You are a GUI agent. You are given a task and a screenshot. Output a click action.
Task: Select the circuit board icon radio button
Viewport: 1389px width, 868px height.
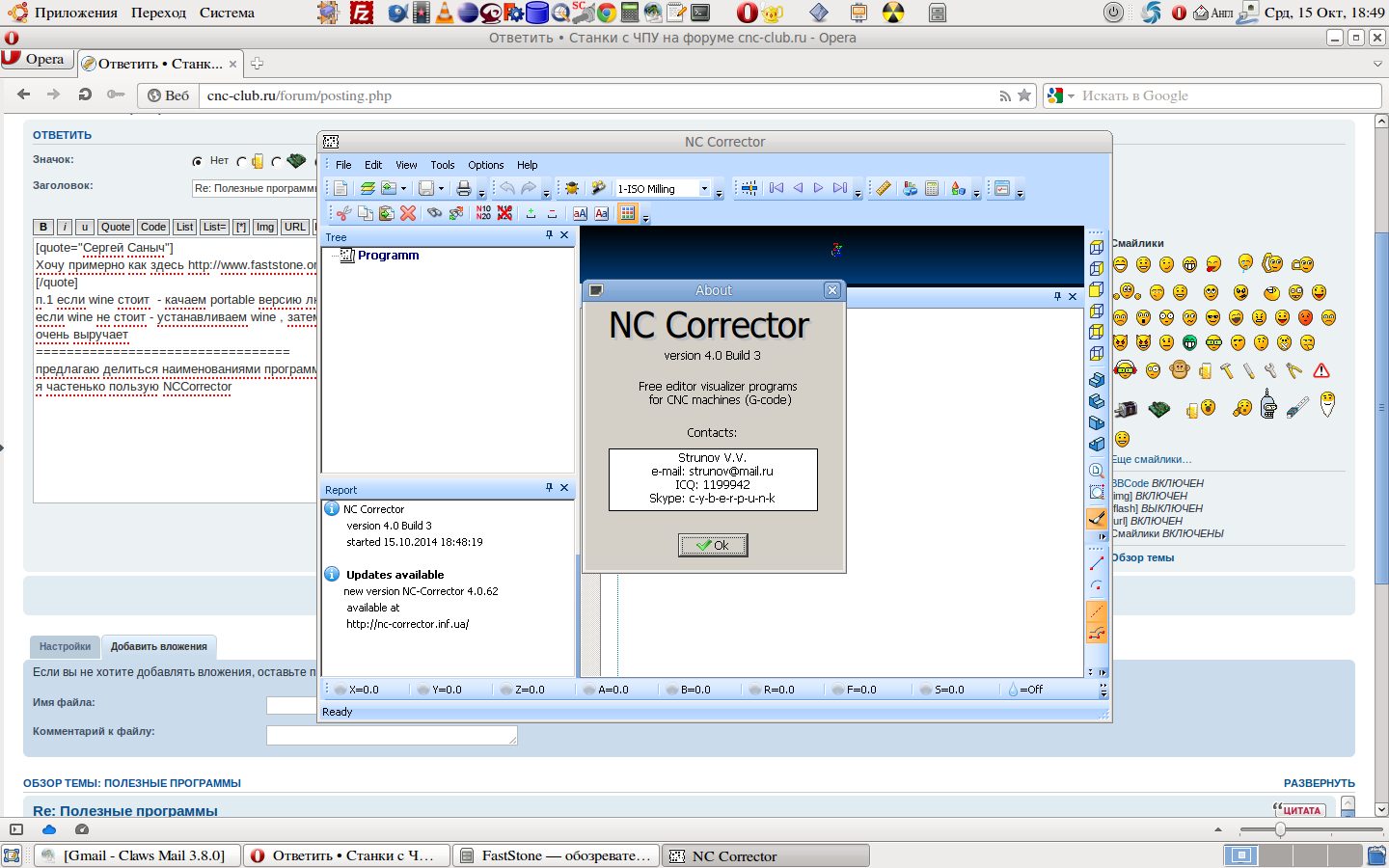point(277,161)
